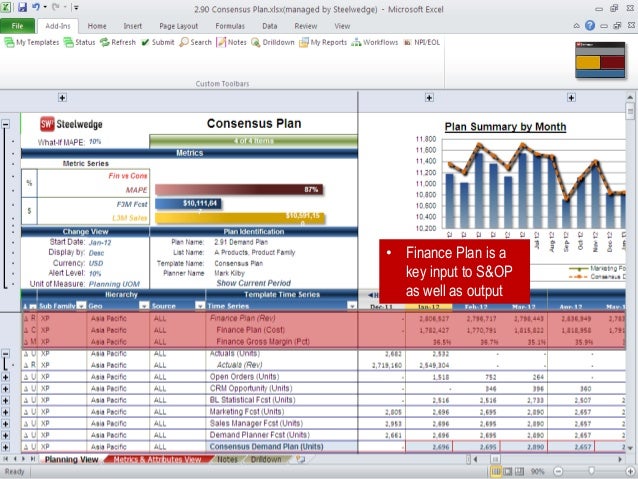638x479 pixels.
Task: Click the 90% zoom level
Action: (x=537, y=472)
